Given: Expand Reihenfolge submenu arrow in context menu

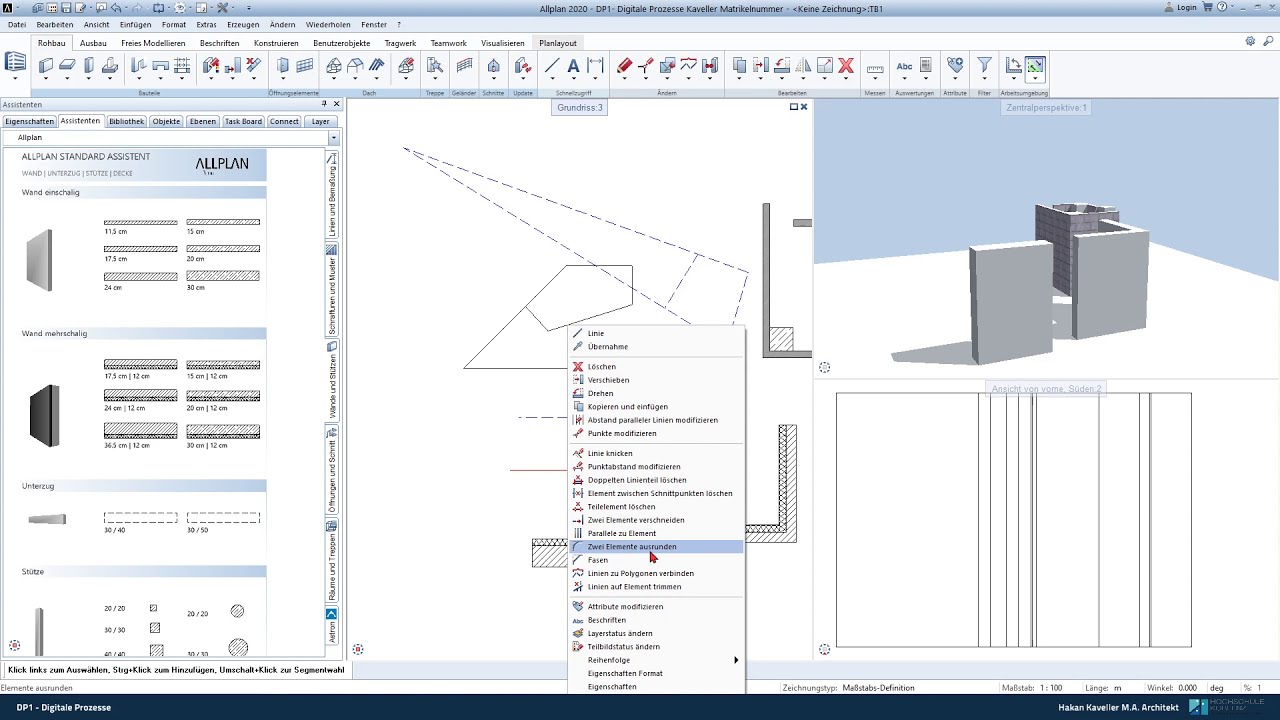Looking at the screenshot, I should click(736, 660).
